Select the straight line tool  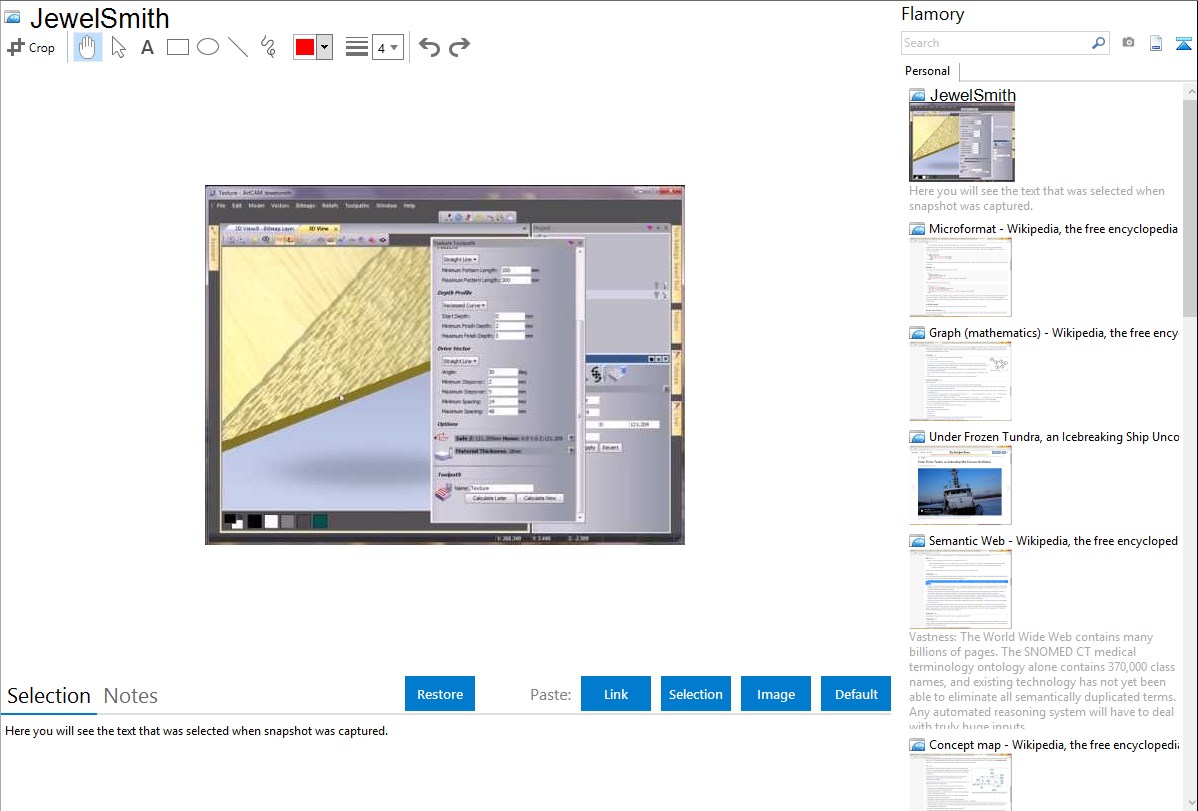[x=238, y=47]
